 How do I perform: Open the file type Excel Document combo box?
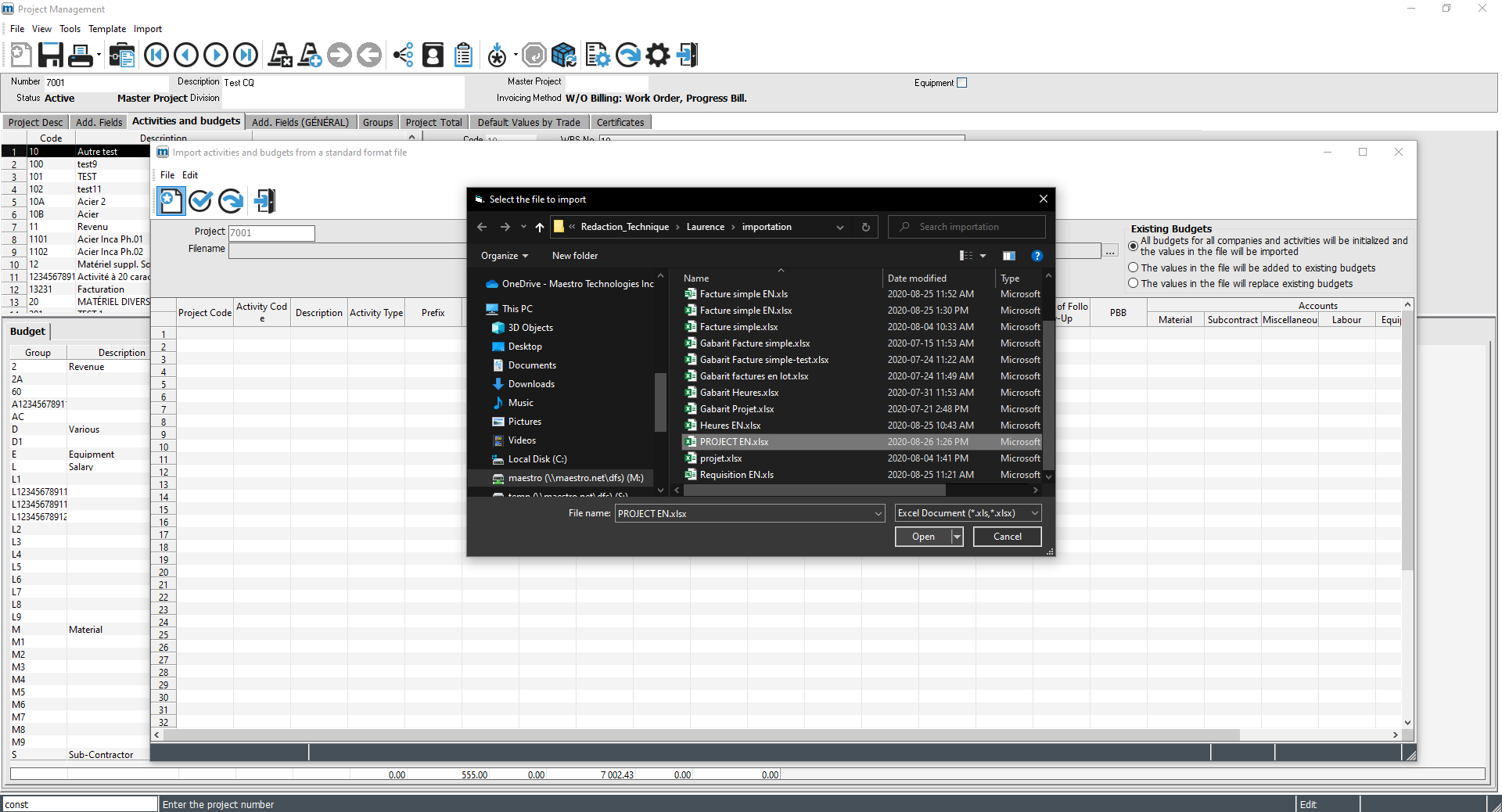[x=968, y=513]
